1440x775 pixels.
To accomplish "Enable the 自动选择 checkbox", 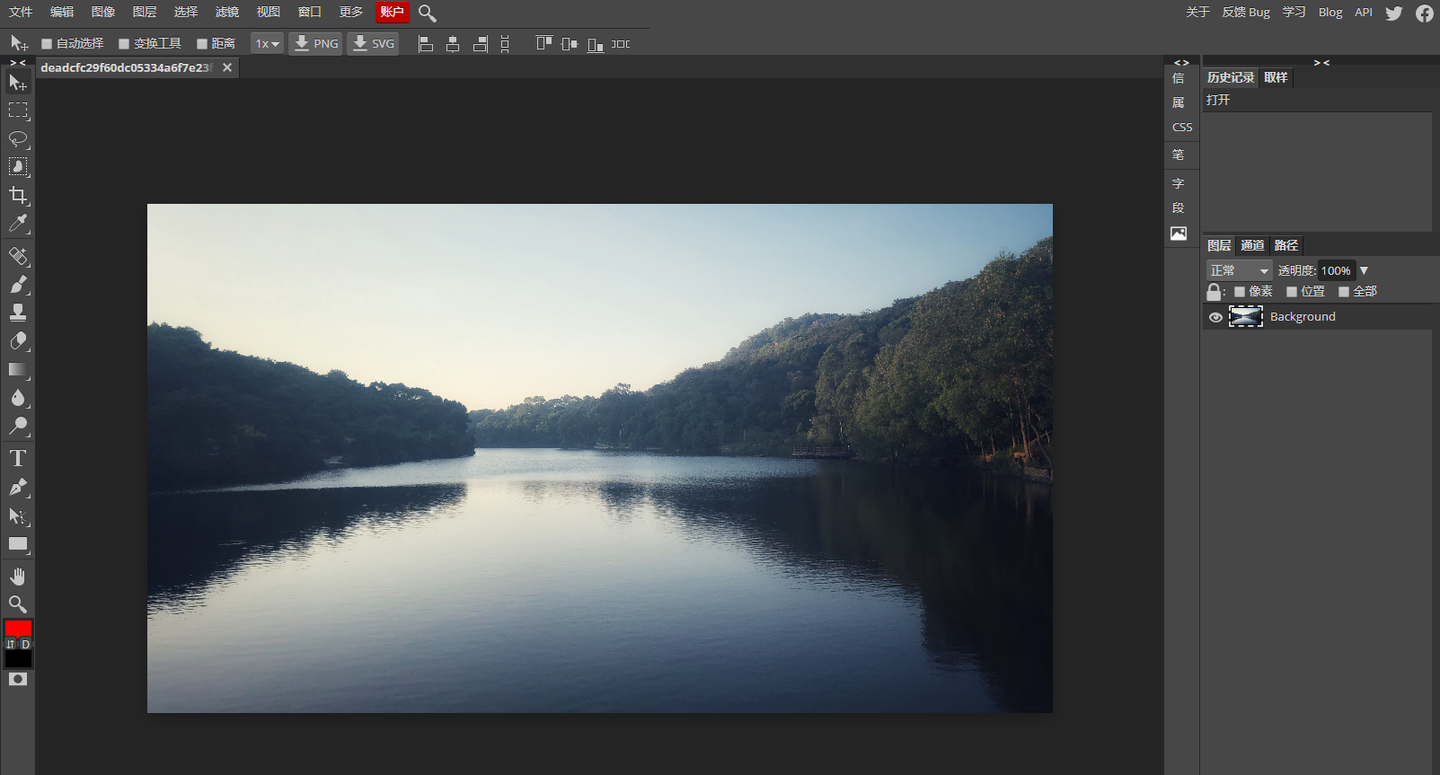I will tap(47, 44).
